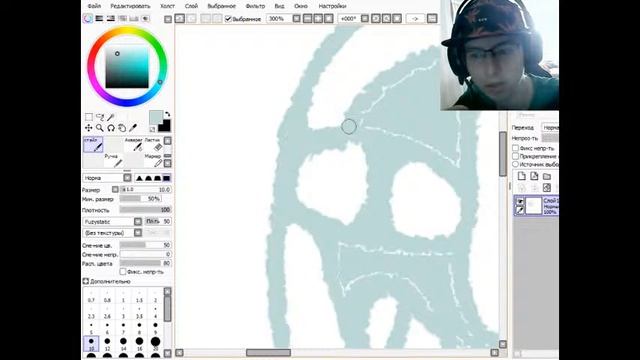
Task: Click the horizontal canvas scrollbar thumb
Action: pos(268,353)
